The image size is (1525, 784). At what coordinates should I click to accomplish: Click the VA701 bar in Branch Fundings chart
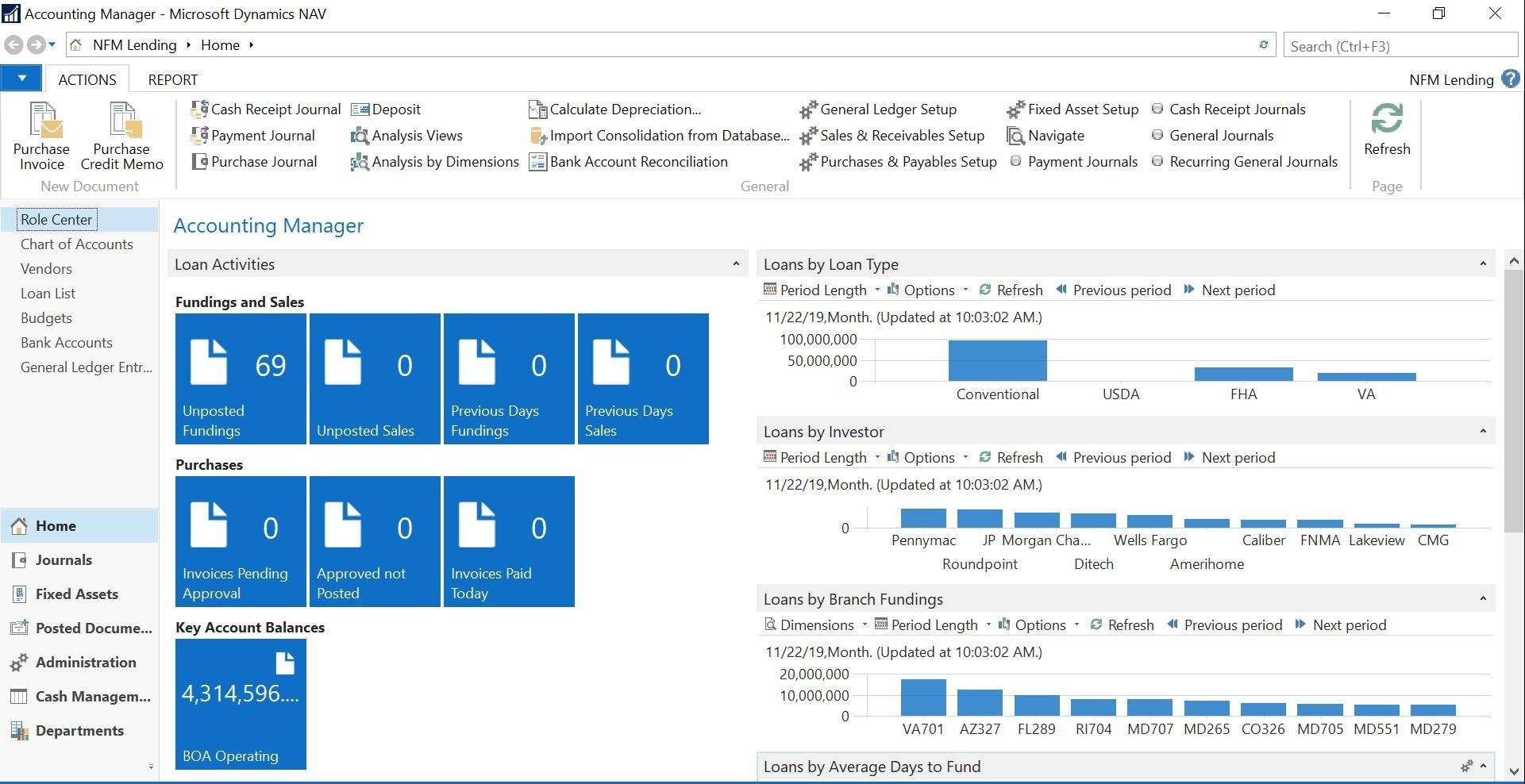point(923,698)
